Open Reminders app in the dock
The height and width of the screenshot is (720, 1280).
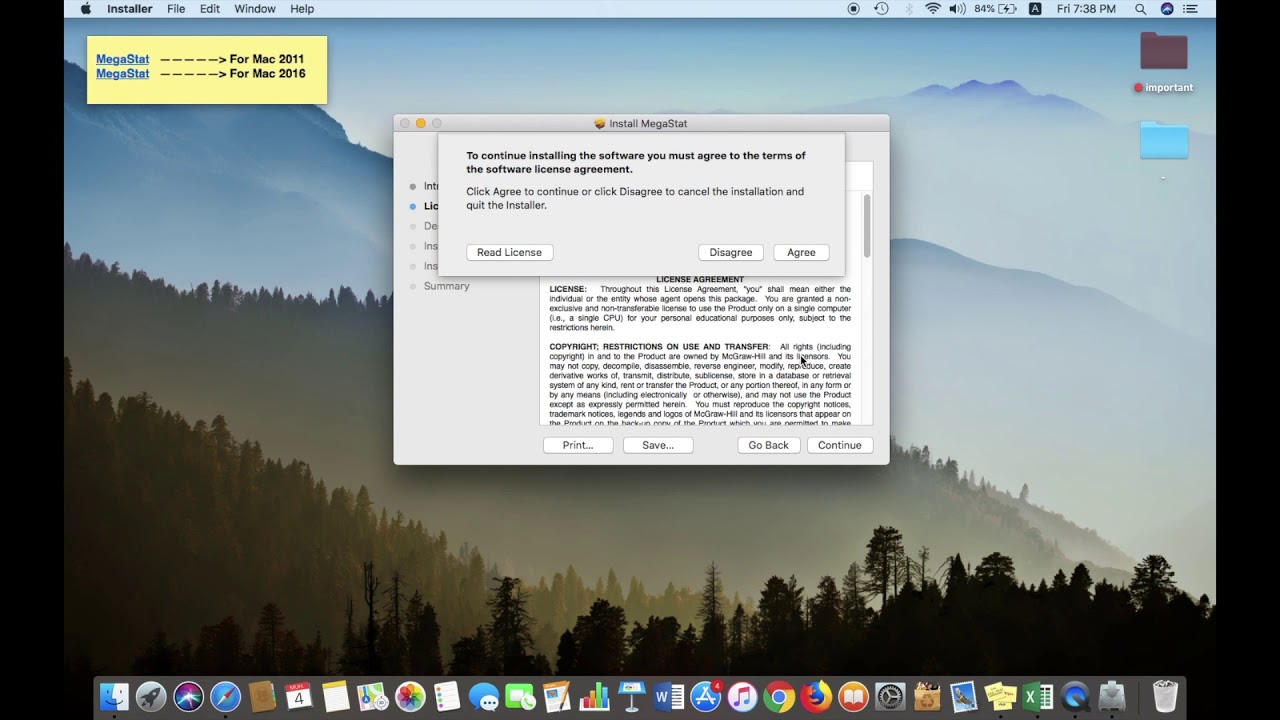447,696
